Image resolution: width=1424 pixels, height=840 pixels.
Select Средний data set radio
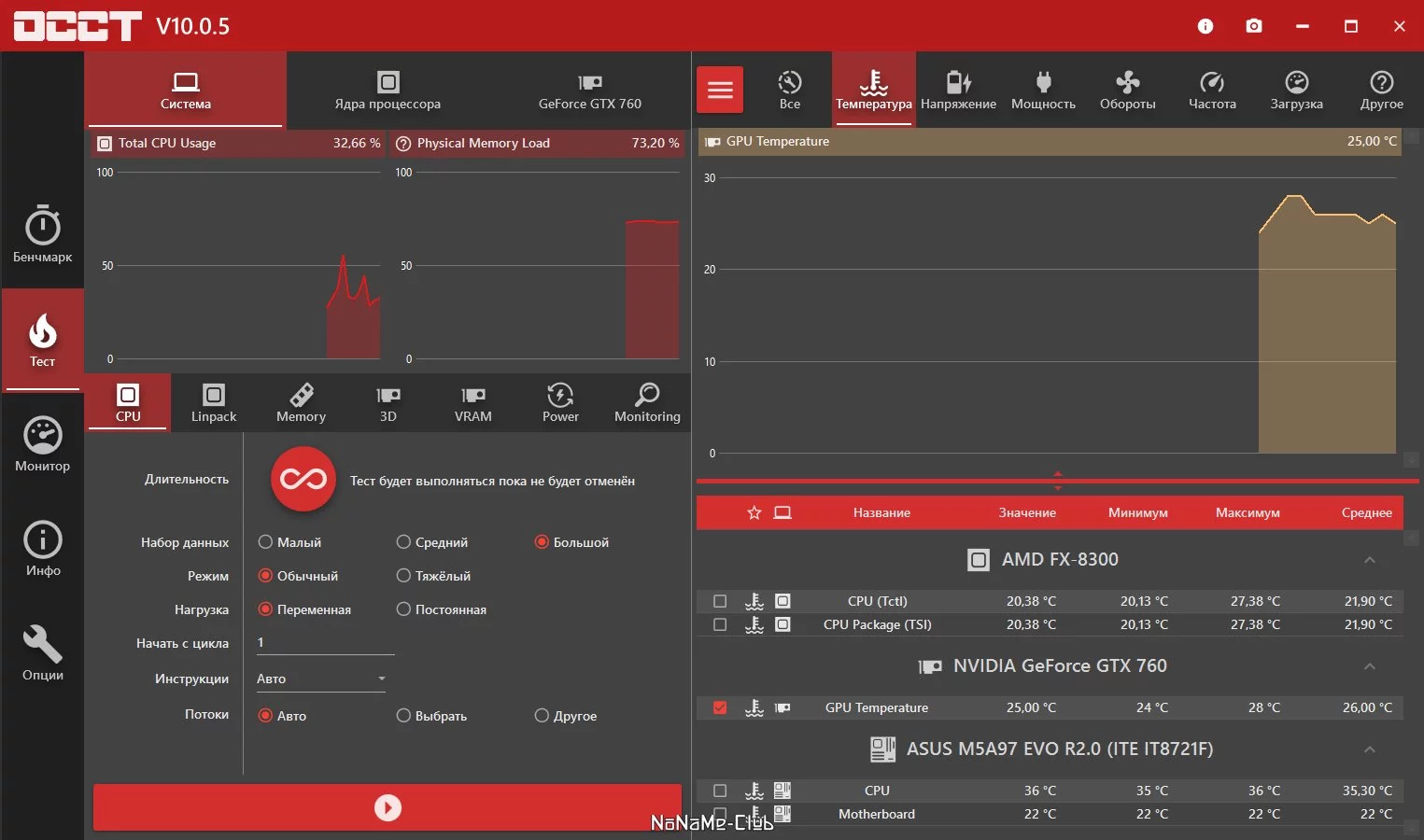click(431, 542)
